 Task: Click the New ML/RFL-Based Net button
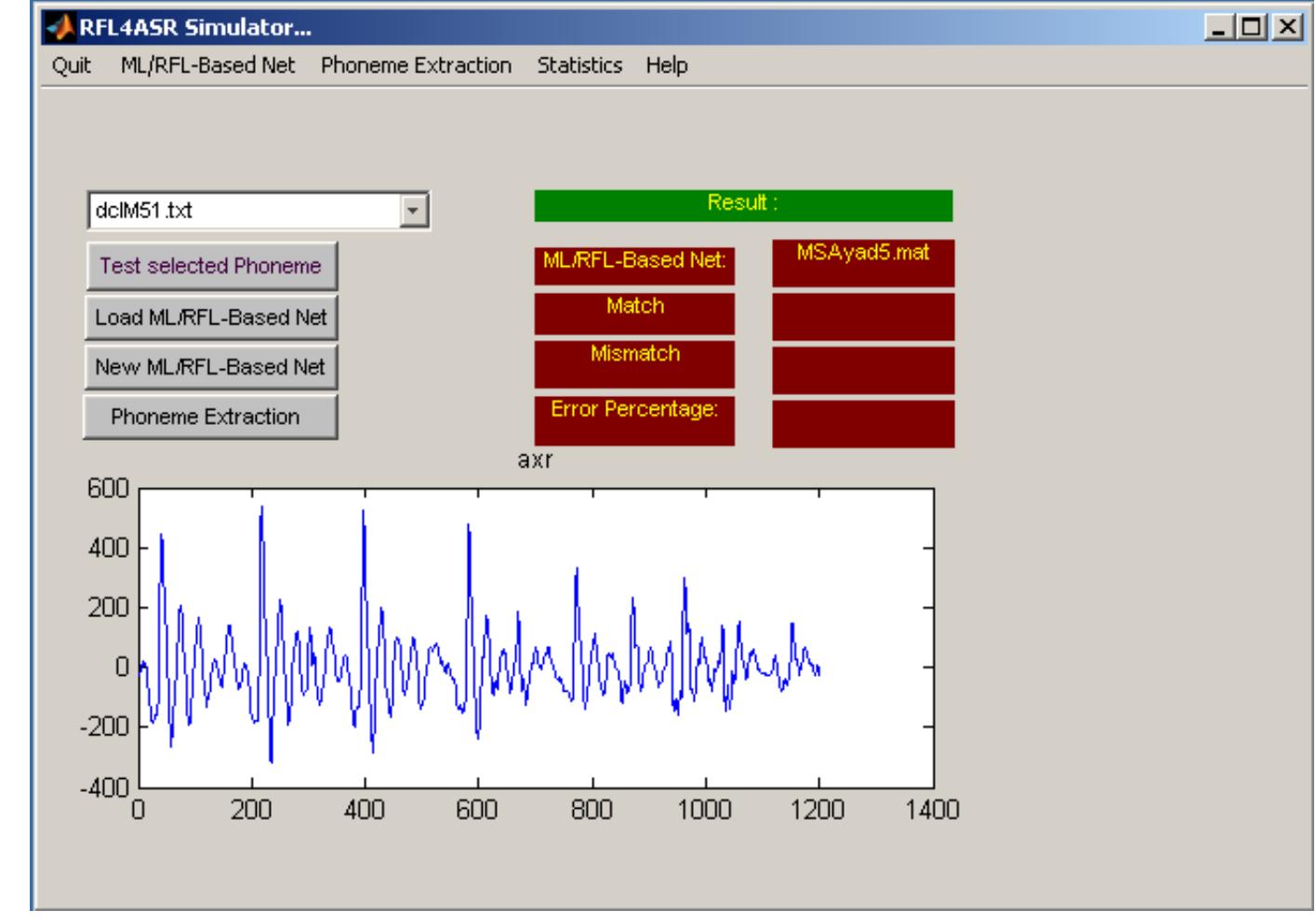tap(211, 367)
